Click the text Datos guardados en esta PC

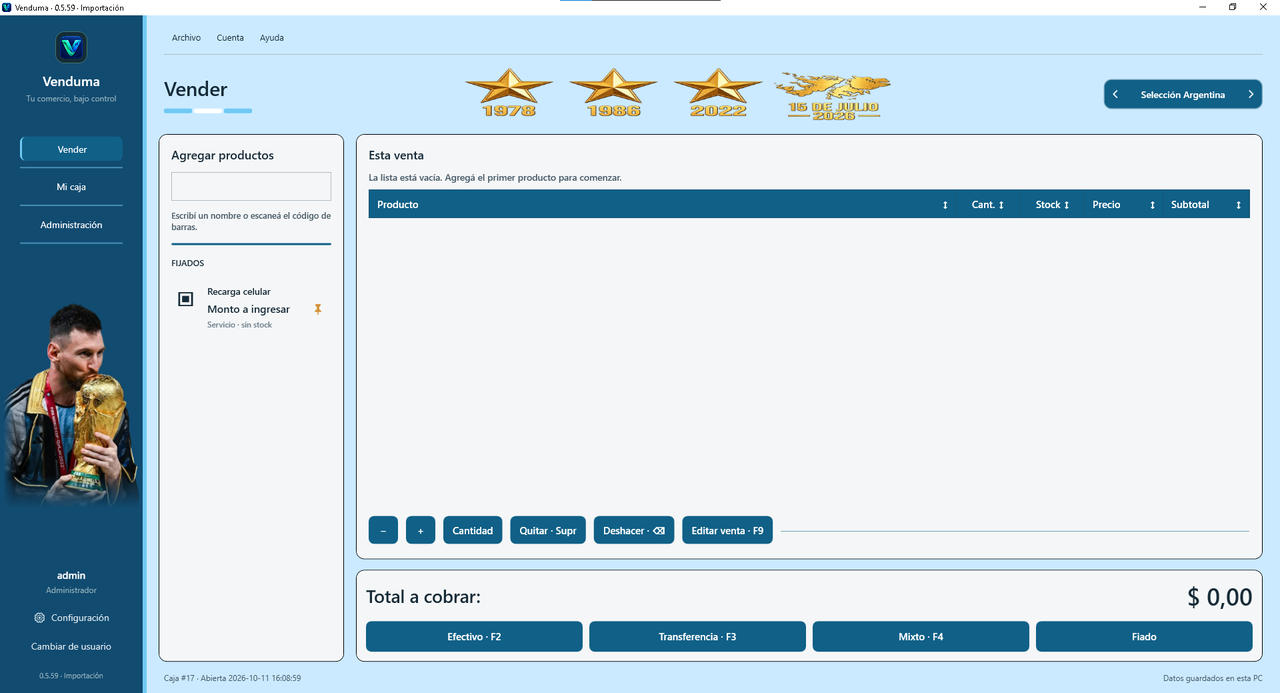click(x=1213, y=678)
